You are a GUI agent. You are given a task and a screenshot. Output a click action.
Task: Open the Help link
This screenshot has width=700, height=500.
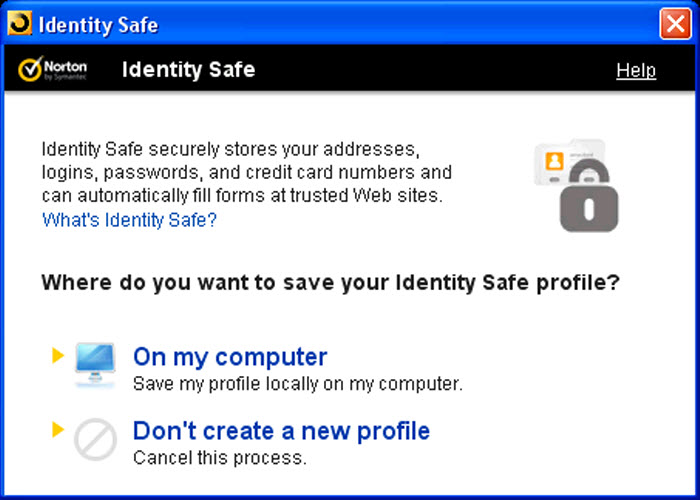pyautogui.click(x=636, y=70)
